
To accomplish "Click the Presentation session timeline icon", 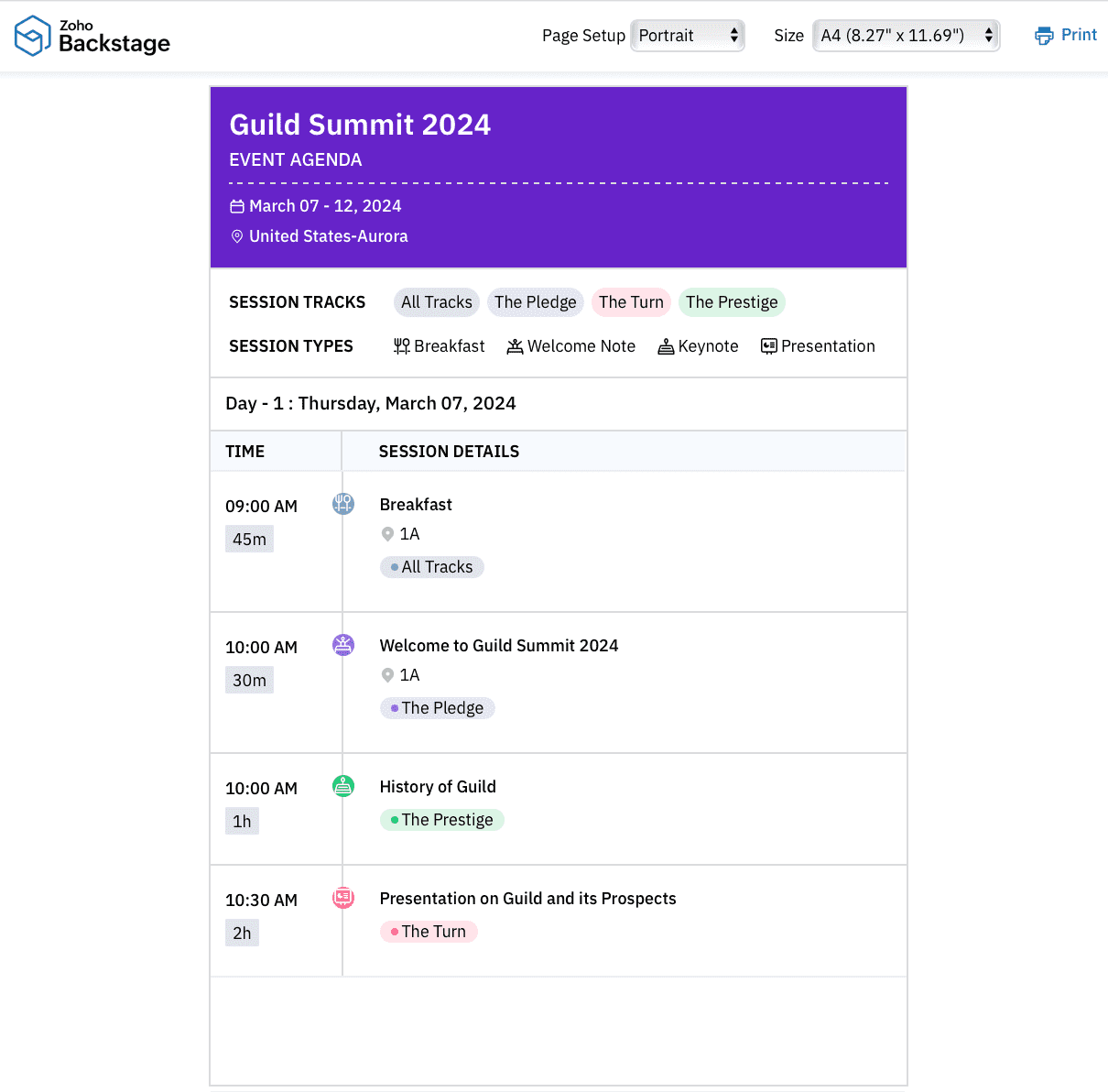I will 343,898.
